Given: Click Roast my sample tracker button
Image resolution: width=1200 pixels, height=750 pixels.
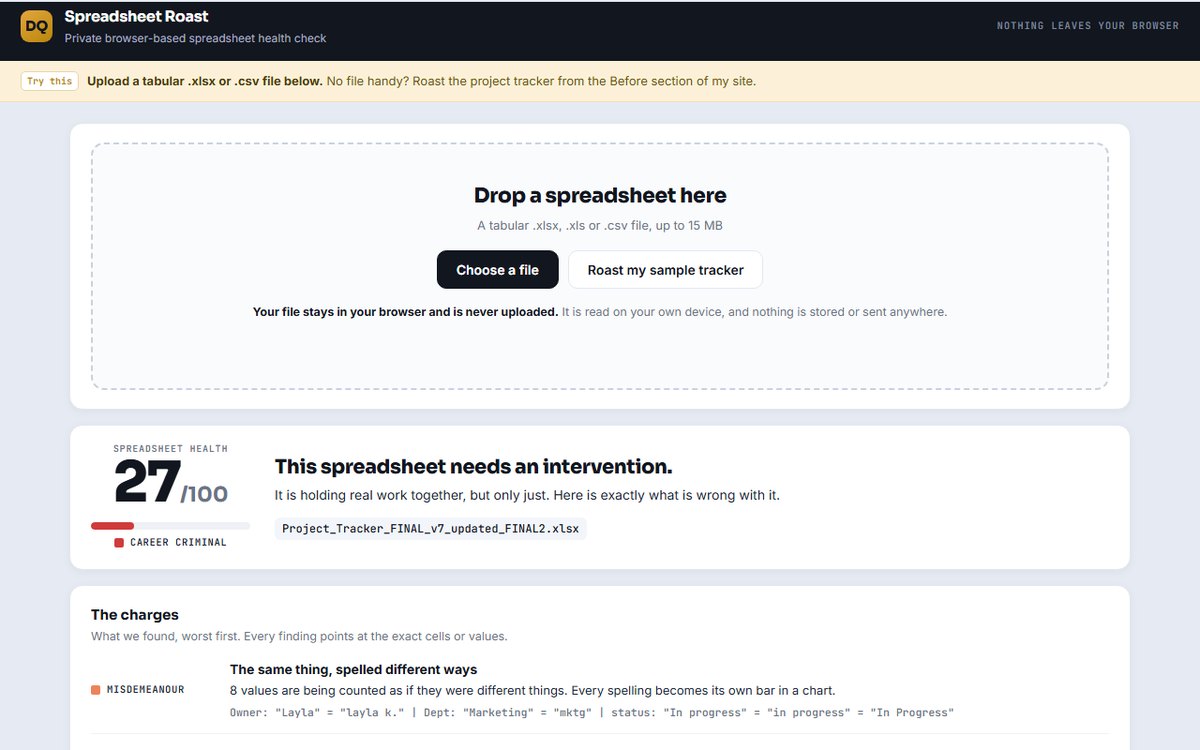Looking at the screenshot, I should point(665,270).
